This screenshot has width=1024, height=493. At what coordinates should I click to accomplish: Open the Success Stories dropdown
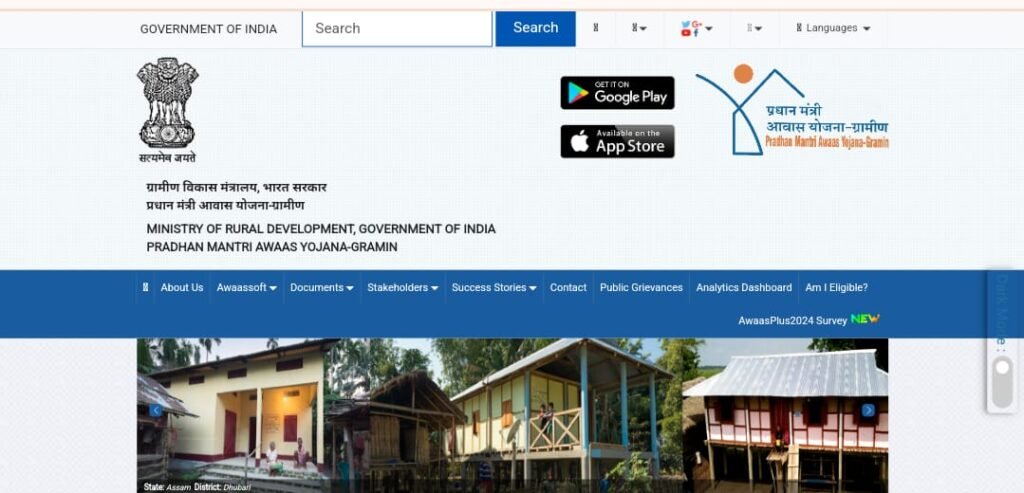coord(494,287)
